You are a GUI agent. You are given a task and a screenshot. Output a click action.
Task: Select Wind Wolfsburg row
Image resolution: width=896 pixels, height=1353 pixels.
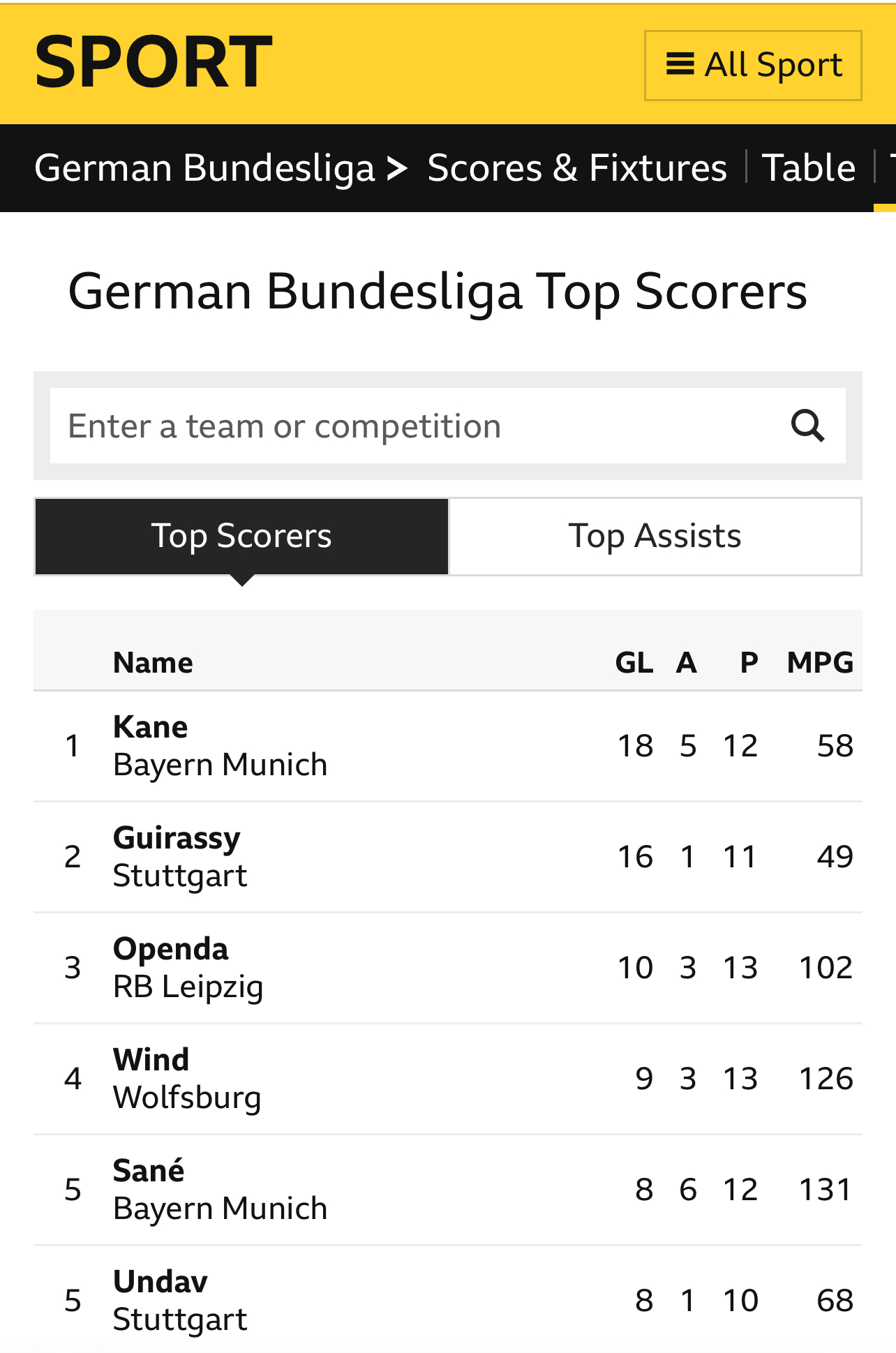pos(448,1079)
